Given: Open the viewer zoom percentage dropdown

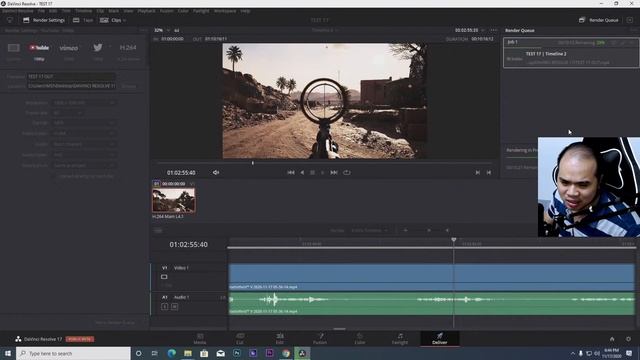Looking at the screenshot, I should coord(162,30).
